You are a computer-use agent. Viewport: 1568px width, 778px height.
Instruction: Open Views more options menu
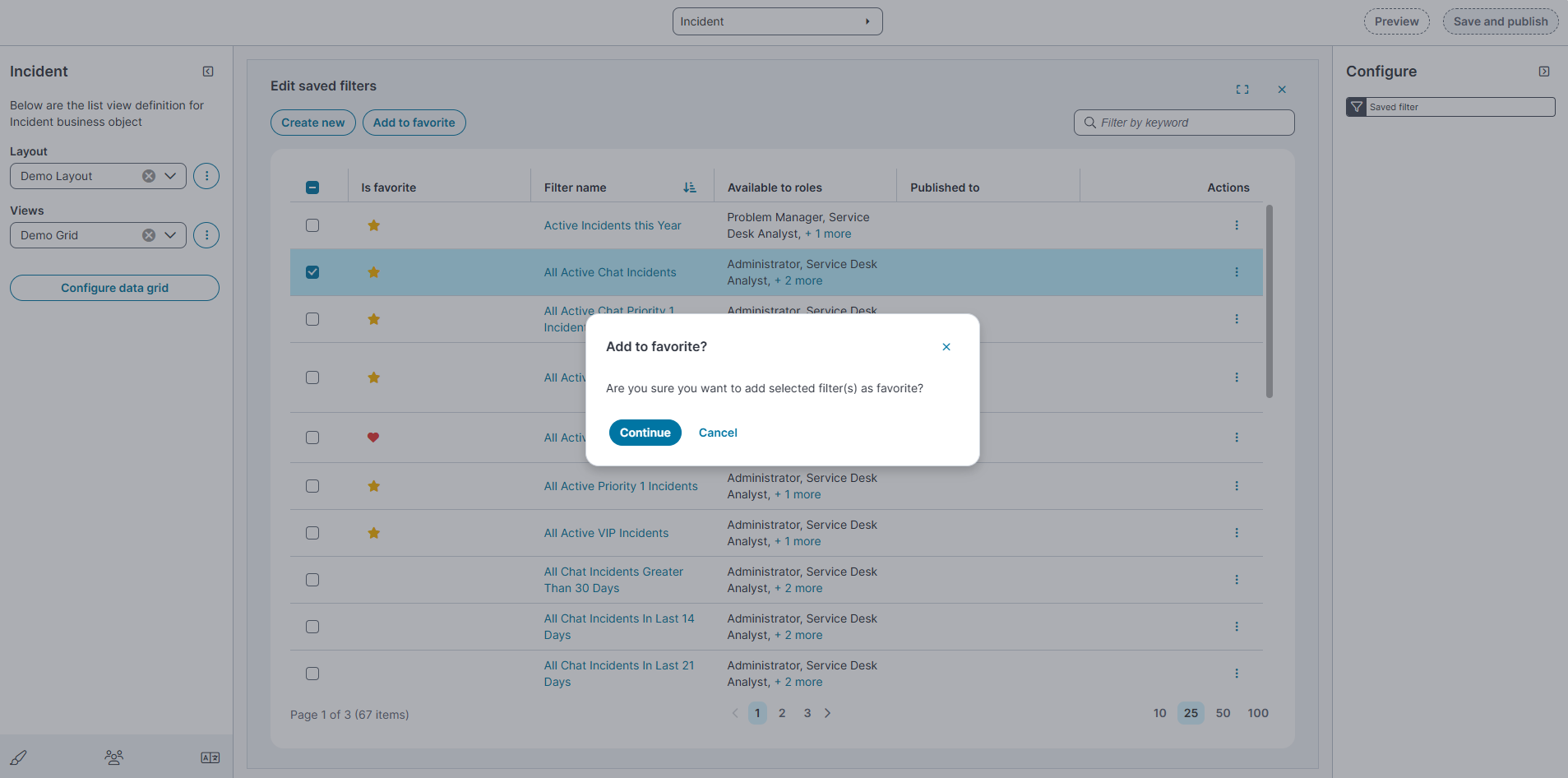pyautogui.click(x=206, y=235)
